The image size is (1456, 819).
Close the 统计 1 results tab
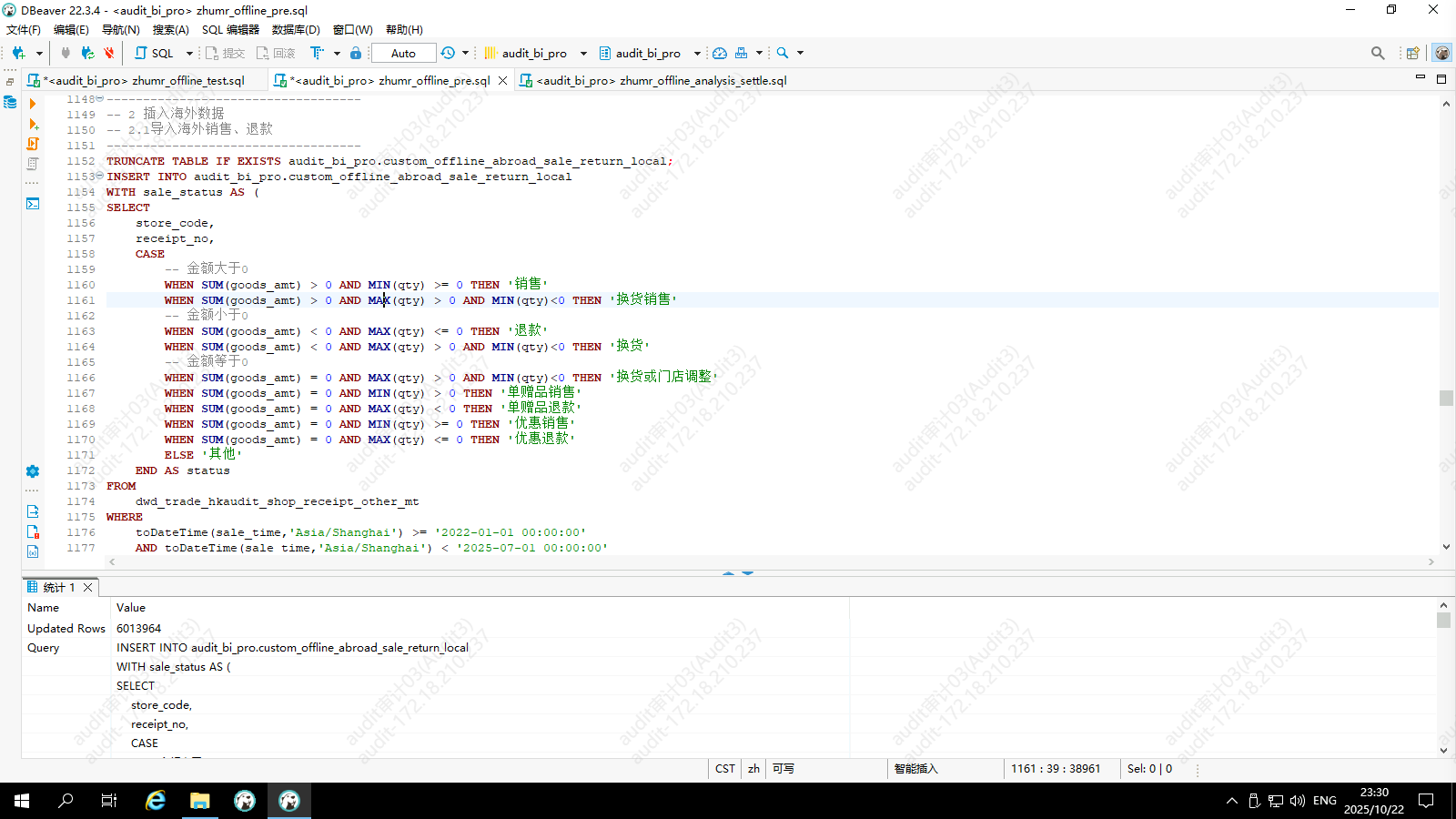coord(88,588)
